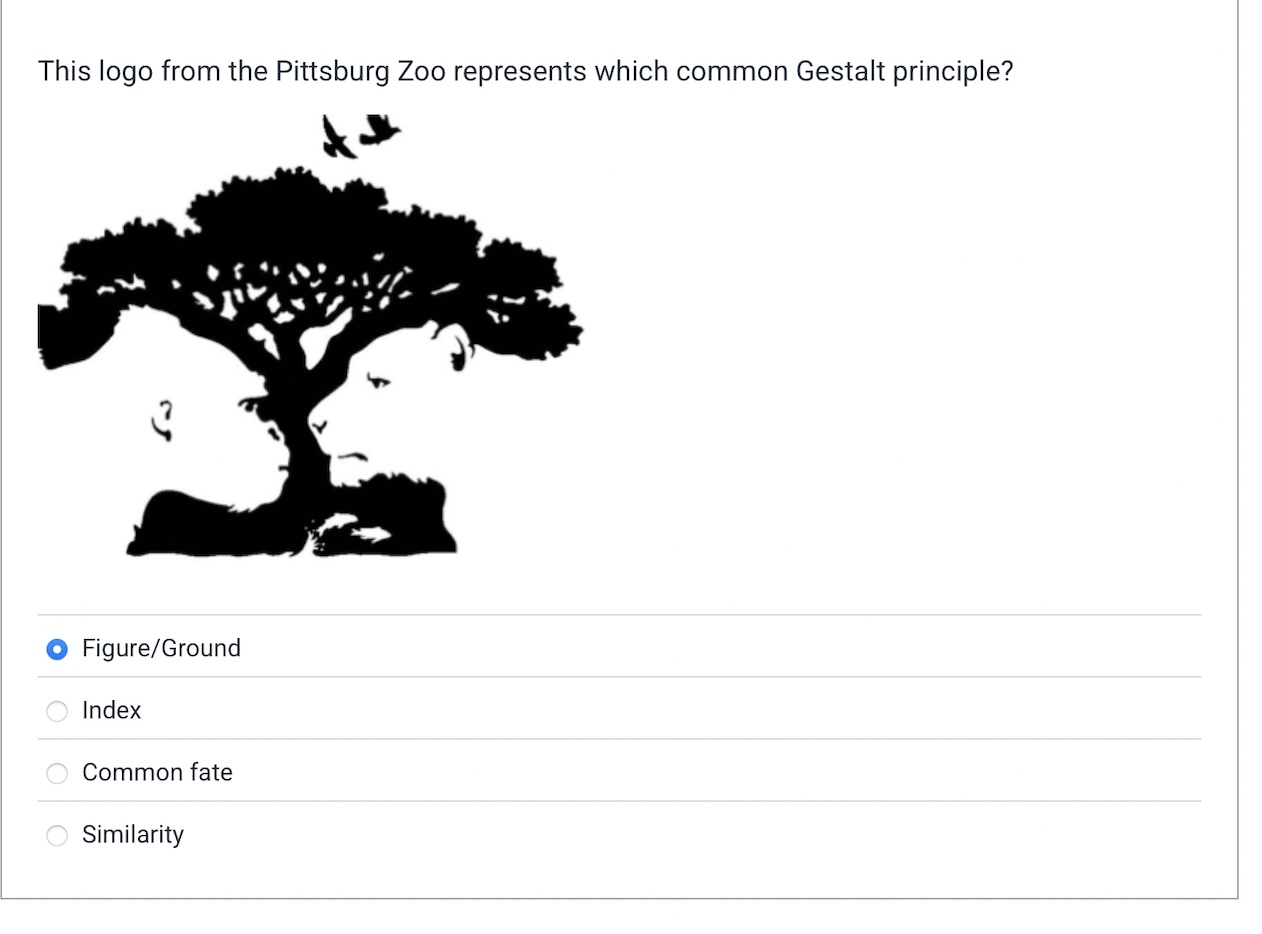
Task: Click the flying birds above the tree
Action: click(x=360, y=135)
